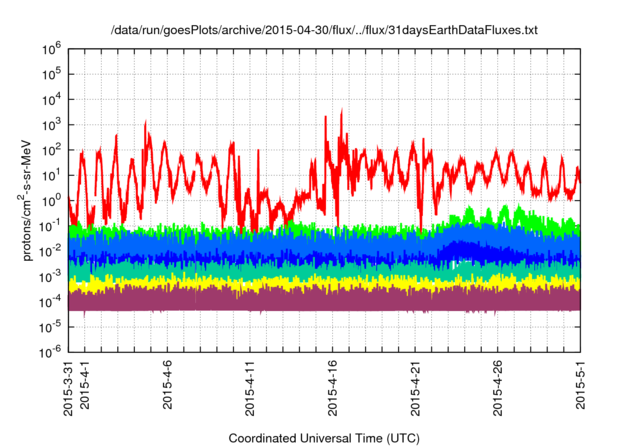Click the 10^0 y-axis tick label
Viewport: 640px width, 448px height.
(52, 201)
